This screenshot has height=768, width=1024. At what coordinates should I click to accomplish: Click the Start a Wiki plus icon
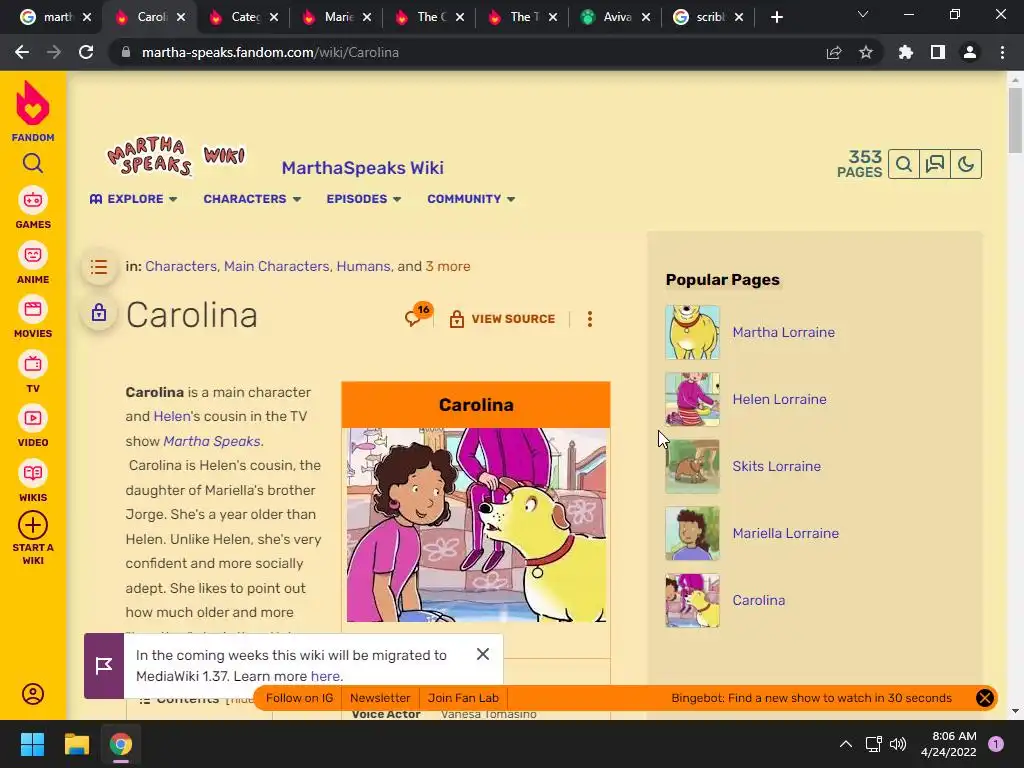(x=33, y=525)
